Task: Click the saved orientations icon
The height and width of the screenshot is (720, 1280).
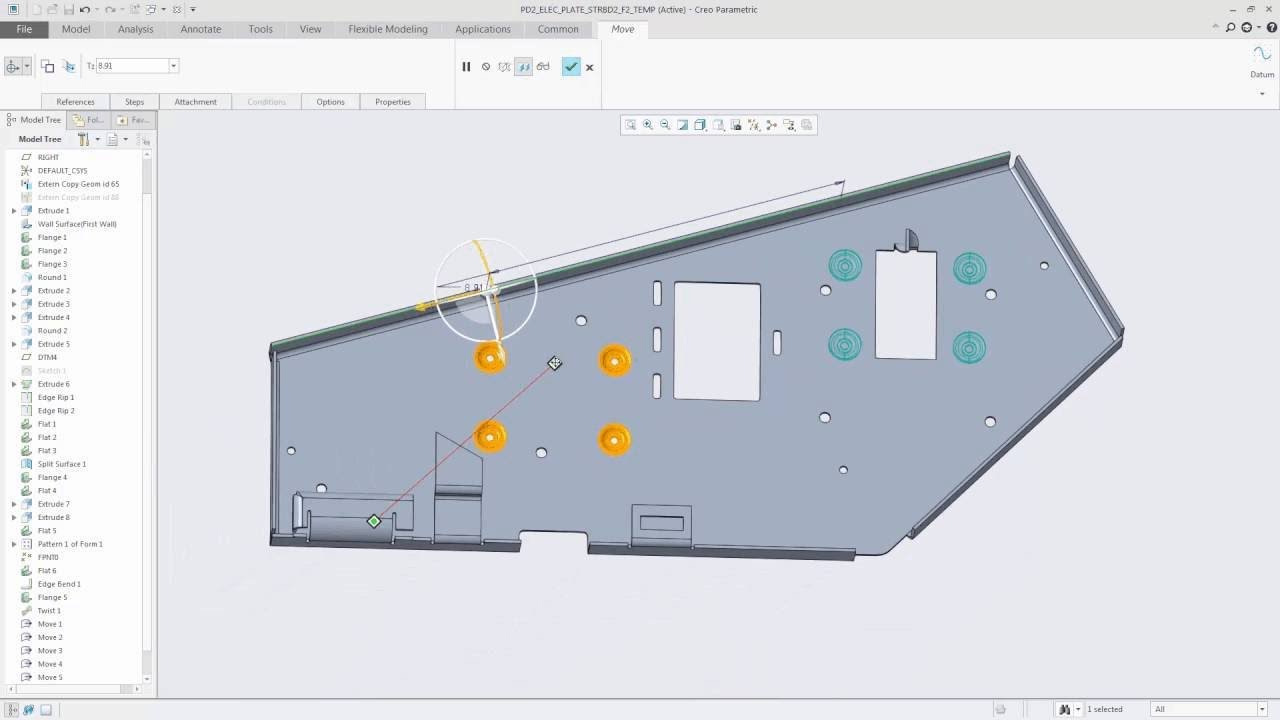Action: pyautogui.click(x=718, y=125)
